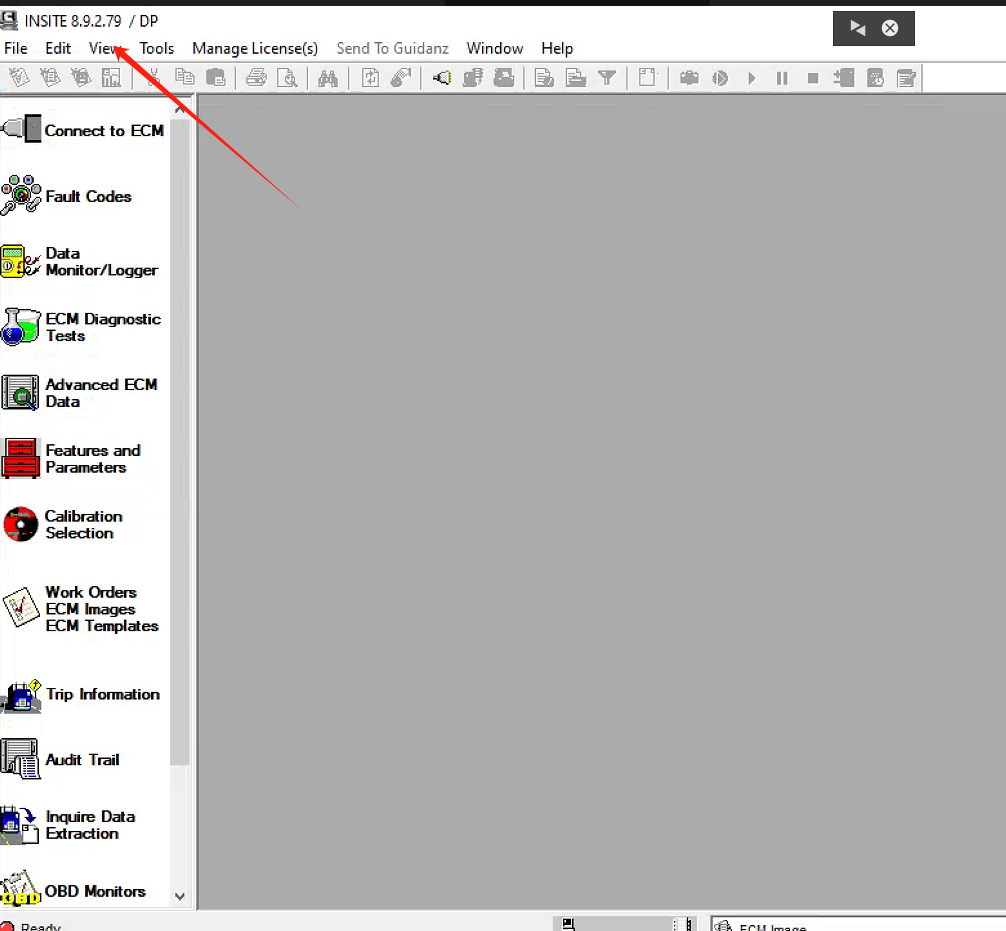Open Audit Trail
This screenshot has height=931, width=1006.
[60, 759]
